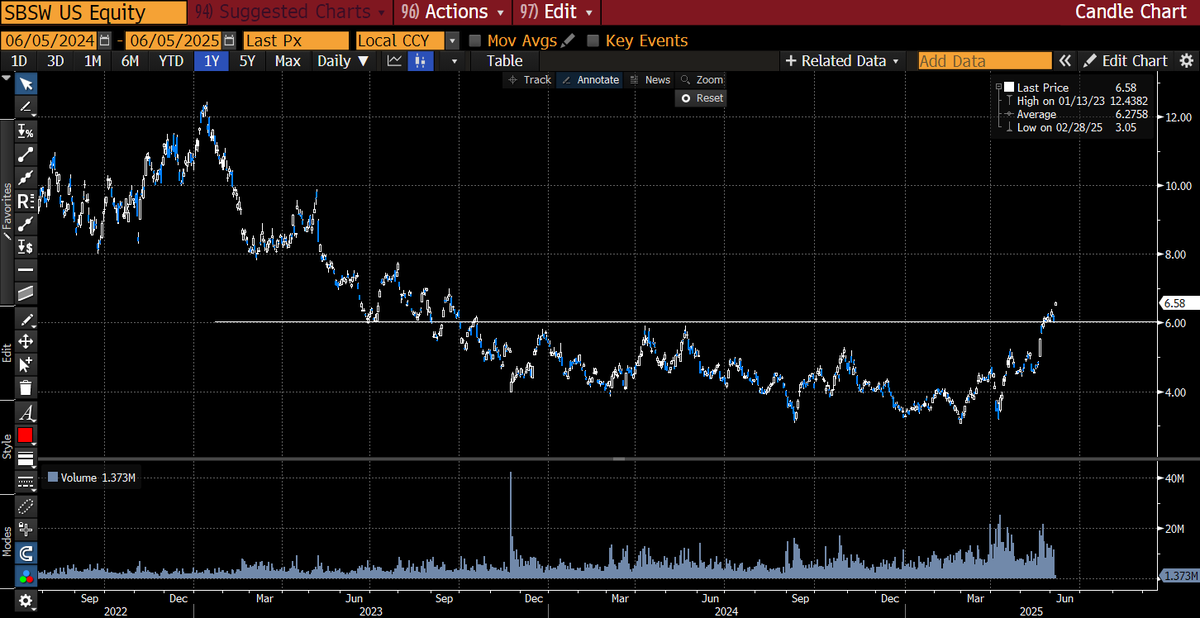Select the trend line segment tool
Screen dimensions: 1200x618
tap(26, 154)
